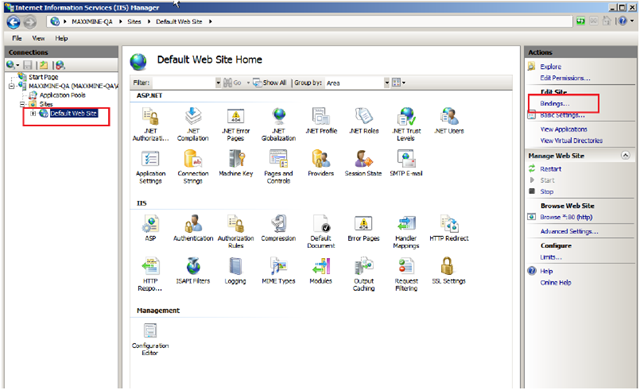The width and height of the screenshot is (640, 390).
Task: Open Authentication feature
Action: (x=193, y=228)
